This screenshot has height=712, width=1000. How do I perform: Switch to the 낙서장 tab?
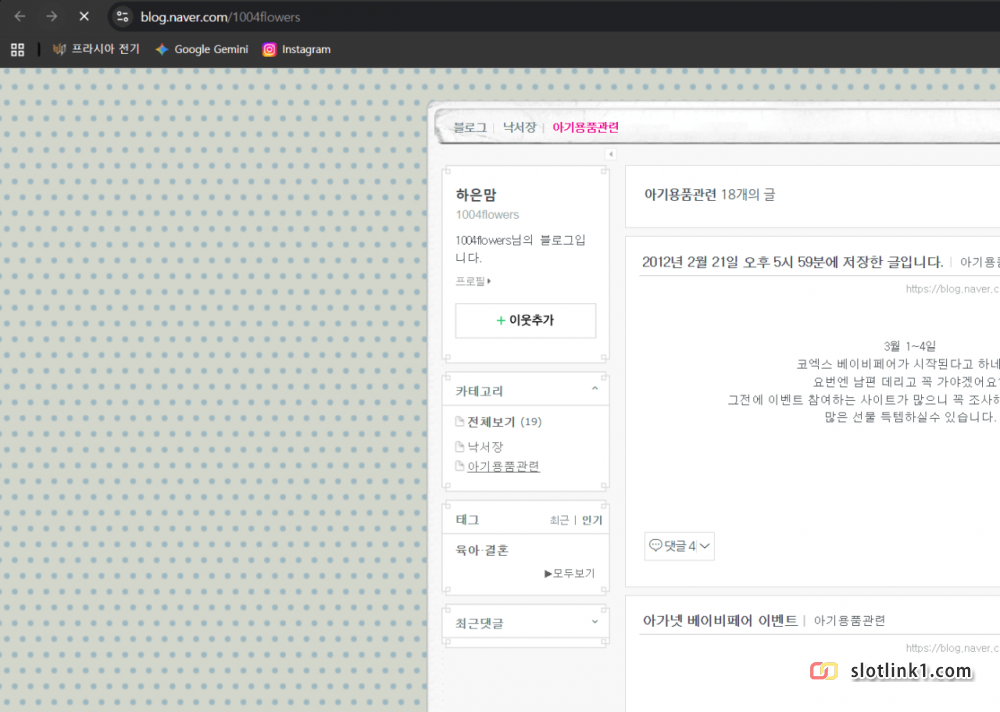(519, 127)
